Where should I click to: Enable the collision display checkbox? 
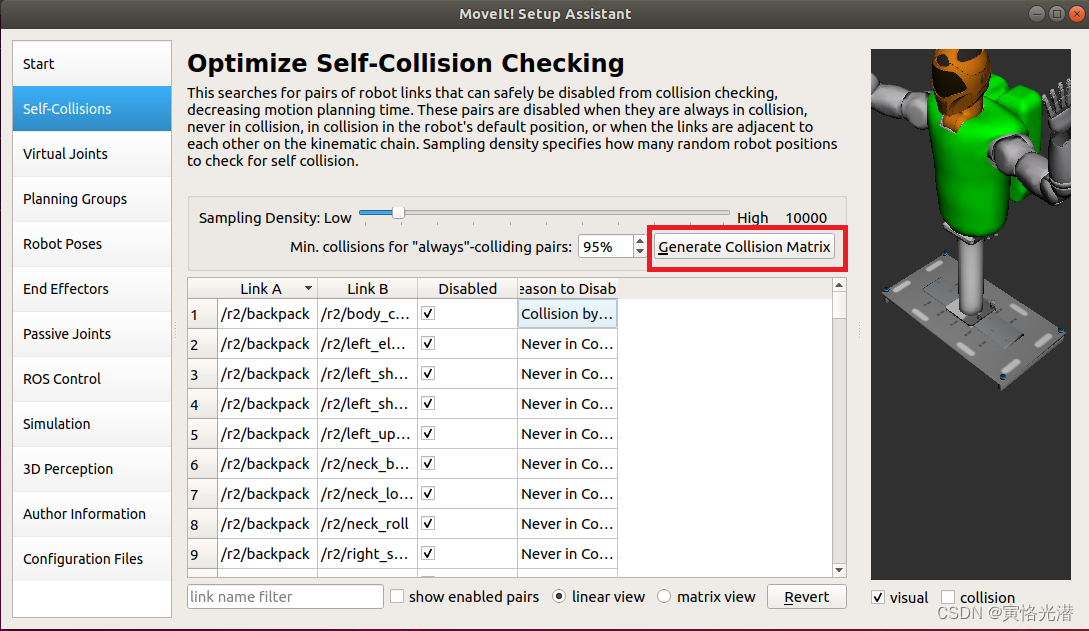click(948, 597)
